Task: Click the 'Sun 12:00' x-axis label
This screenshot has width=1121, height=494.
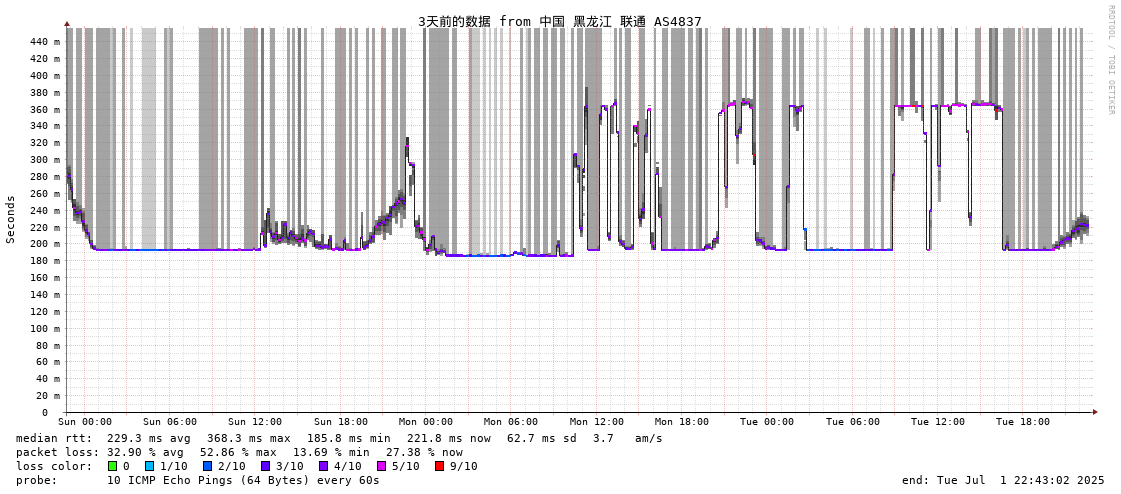Action: tap(255, 422)
